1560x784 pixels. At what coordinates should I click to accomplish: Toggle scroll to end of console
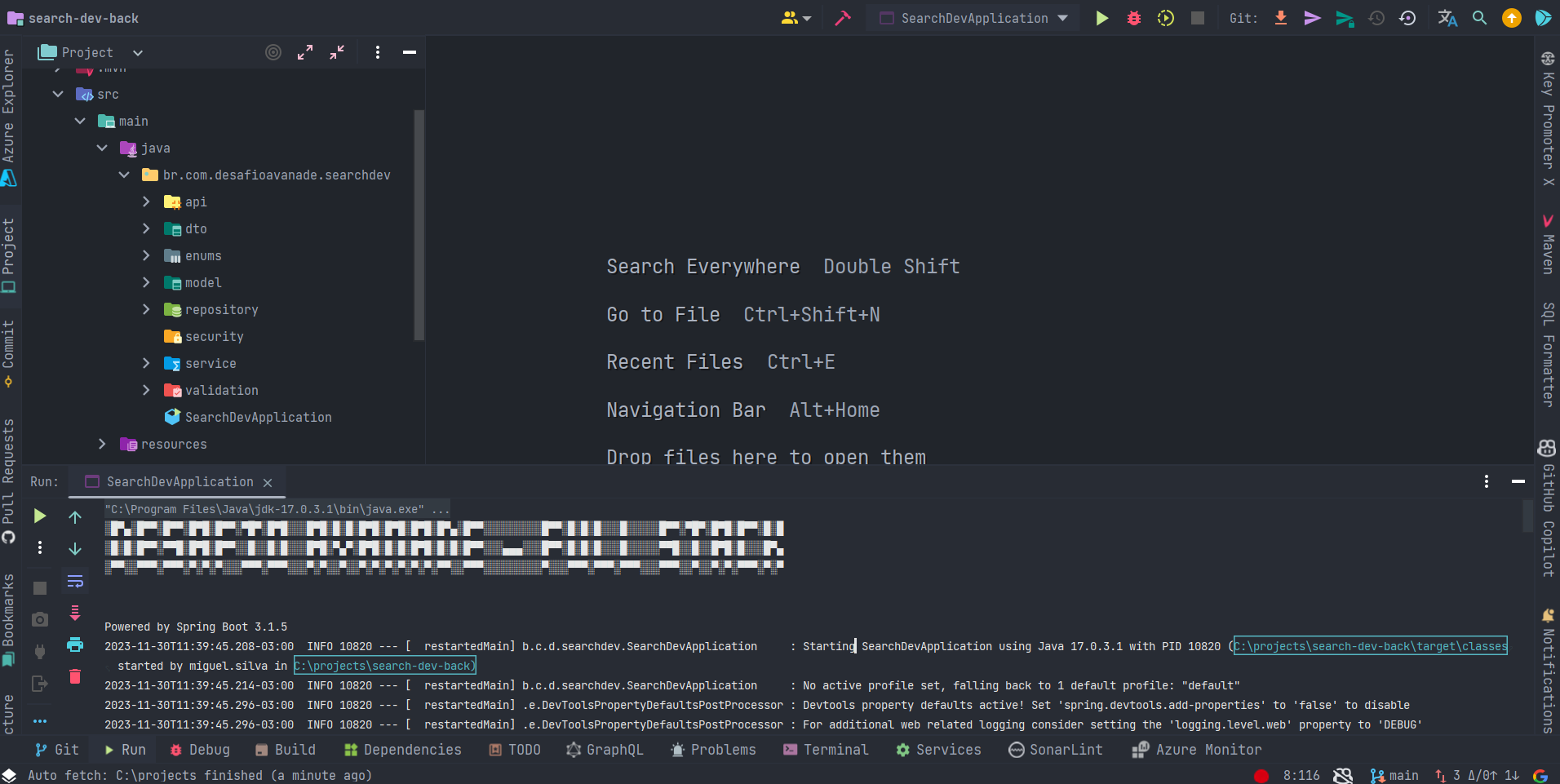click(x=75, y=613)
